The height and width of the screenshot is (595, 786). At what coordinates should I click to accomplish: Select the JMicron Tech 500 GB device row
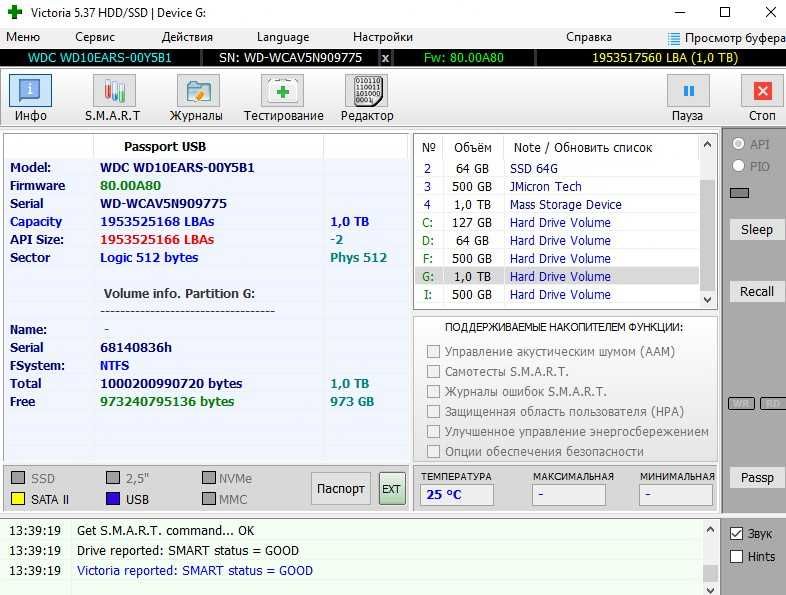point(557,186)
